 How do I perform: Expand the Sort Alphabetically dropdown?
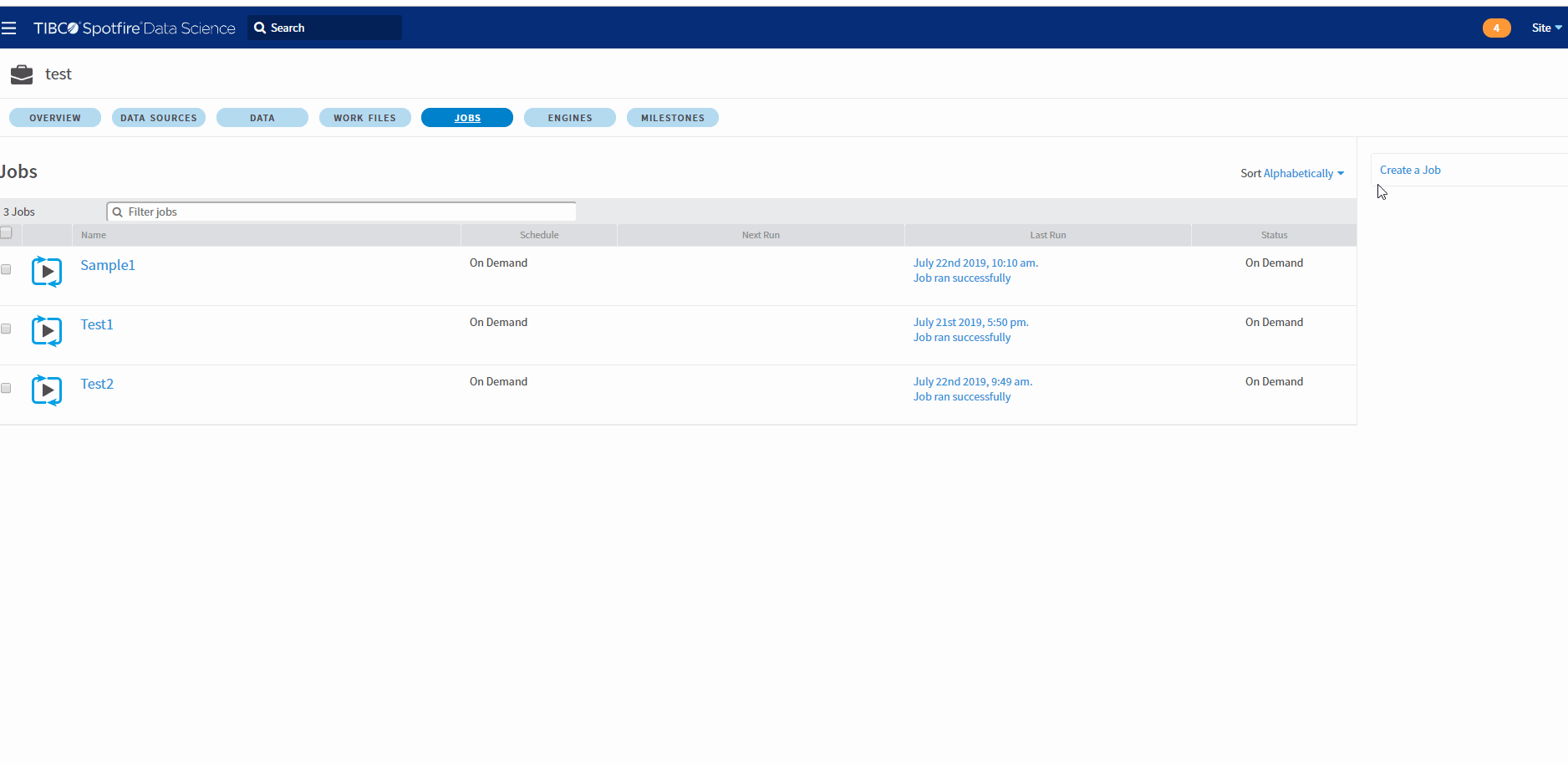click(1303, 174)
